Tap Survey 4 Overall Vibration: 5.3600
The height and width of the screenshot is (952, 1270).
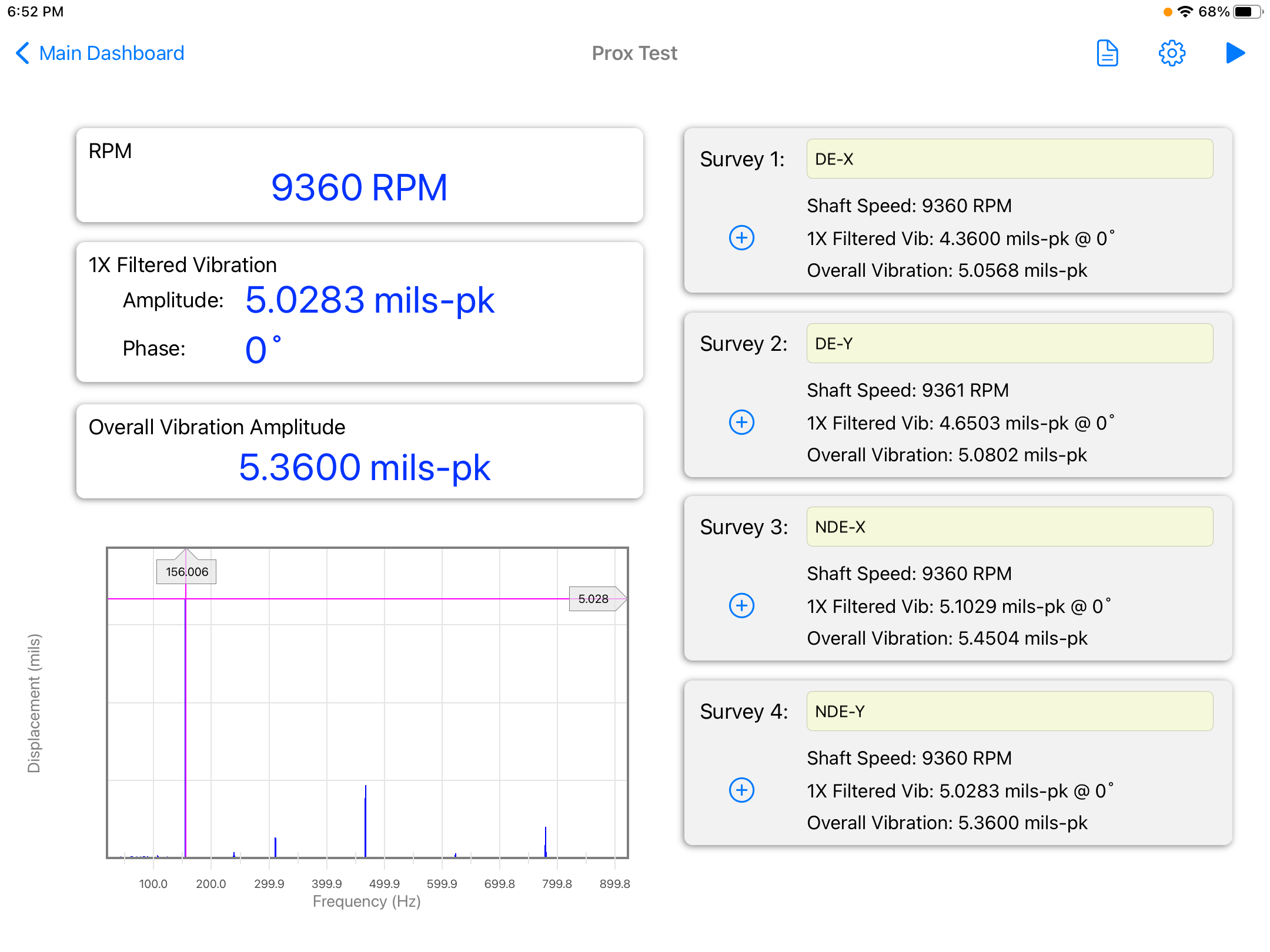tap(947, 823)
